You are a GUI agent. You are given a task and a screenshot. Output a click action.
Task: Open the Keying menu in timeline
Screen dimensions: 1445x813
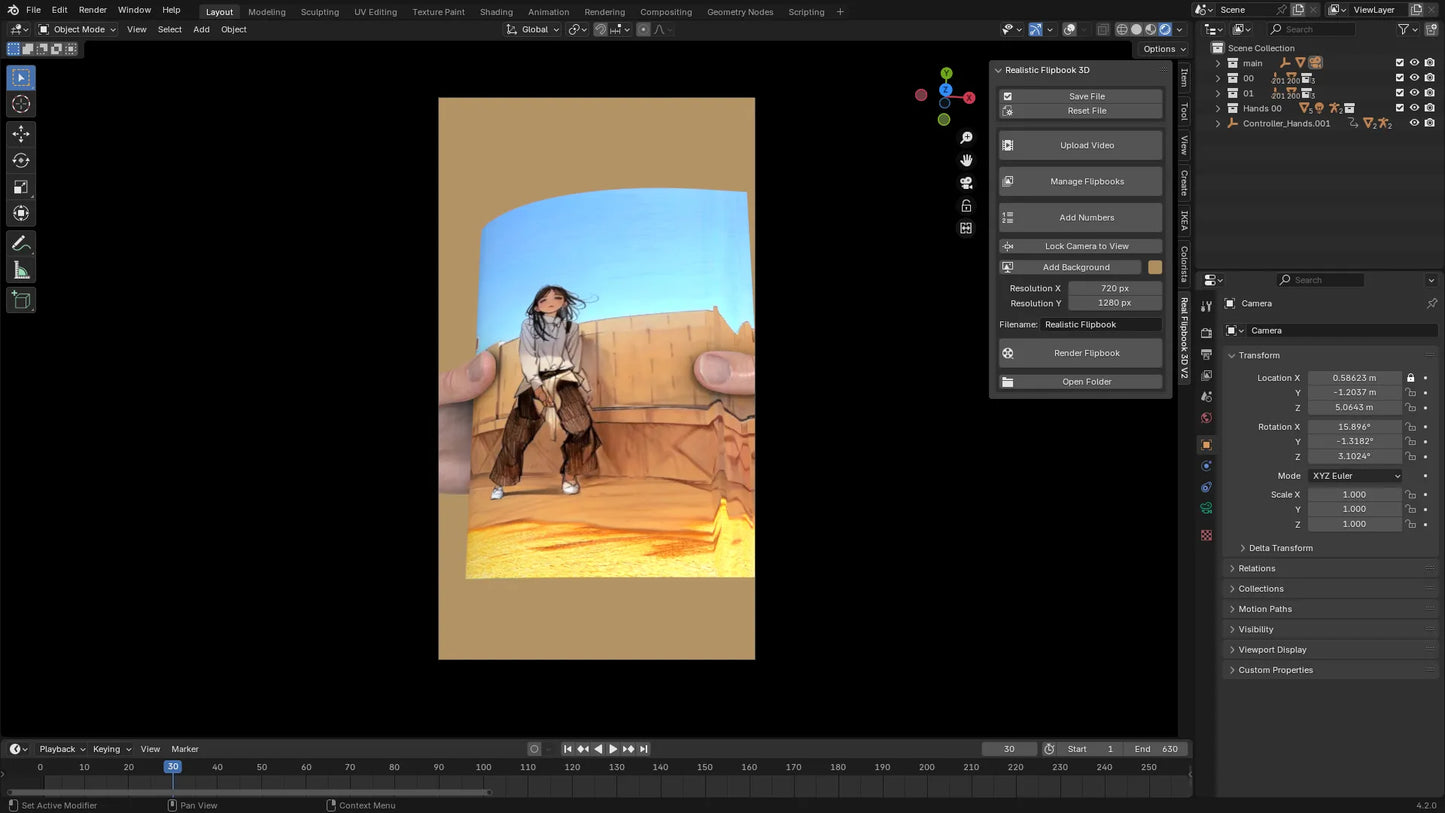(x=111, y=749)
